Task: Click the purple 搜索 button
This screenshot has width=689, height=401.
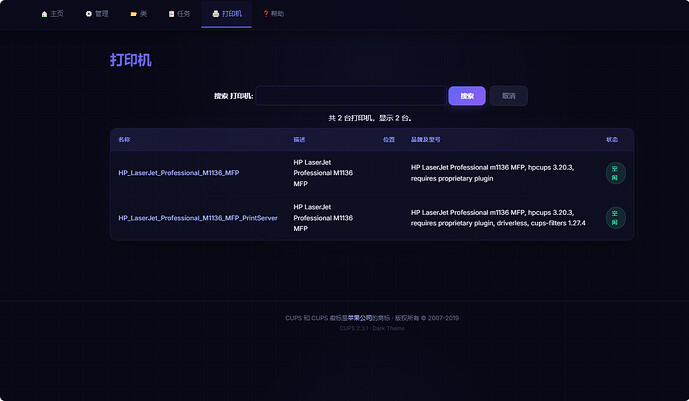Action: point(467,96)
